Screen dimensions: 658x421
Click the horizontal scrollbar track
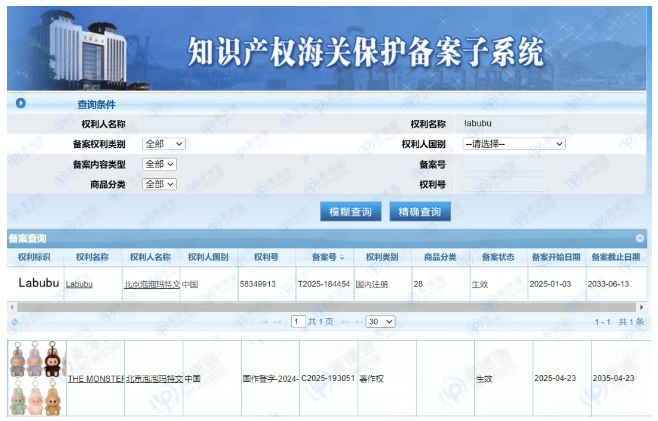(x=326, y=307)
